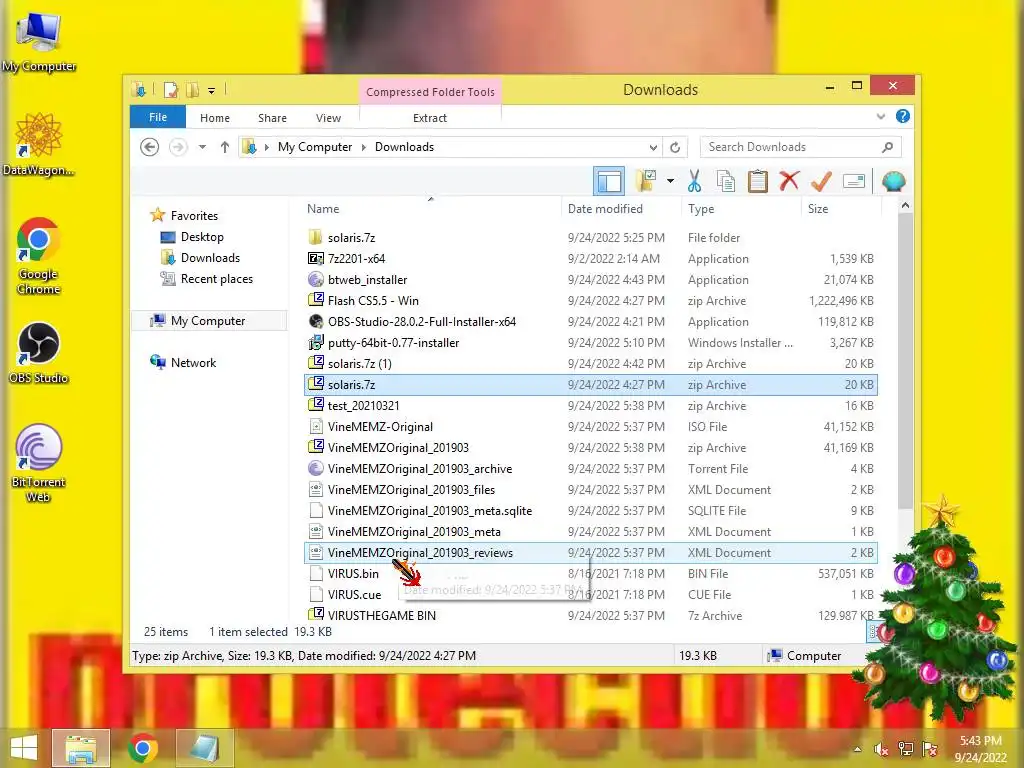This screenshot has width=1024, height=768.
Task: Toggle the preview pane layout icon
Action: click(x=609, y=182)
